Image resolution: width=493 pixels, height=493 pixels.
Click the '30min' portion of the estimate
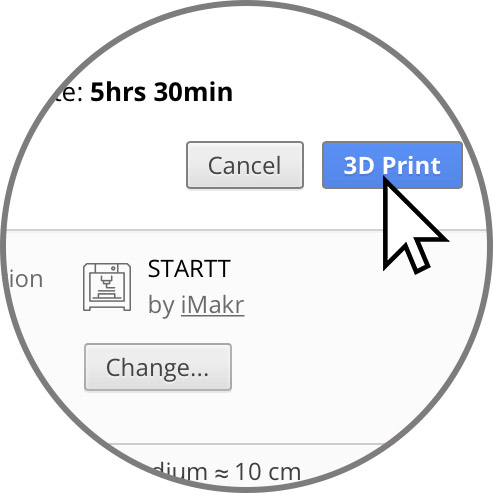(193, 92)
